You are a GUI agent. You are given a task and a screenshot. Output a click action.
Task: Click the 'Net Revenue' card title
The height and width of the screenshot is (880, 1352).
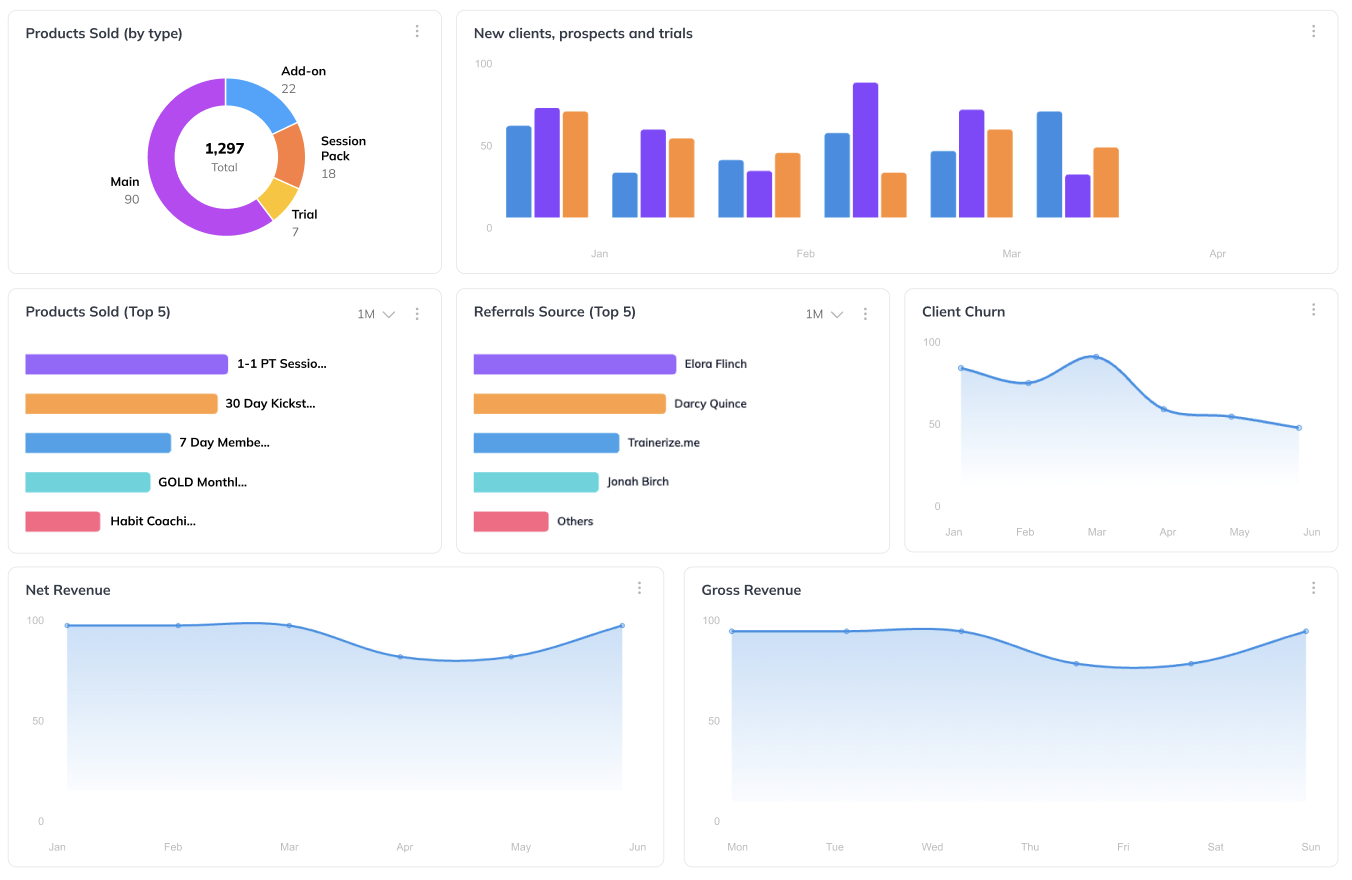(68, 590)
